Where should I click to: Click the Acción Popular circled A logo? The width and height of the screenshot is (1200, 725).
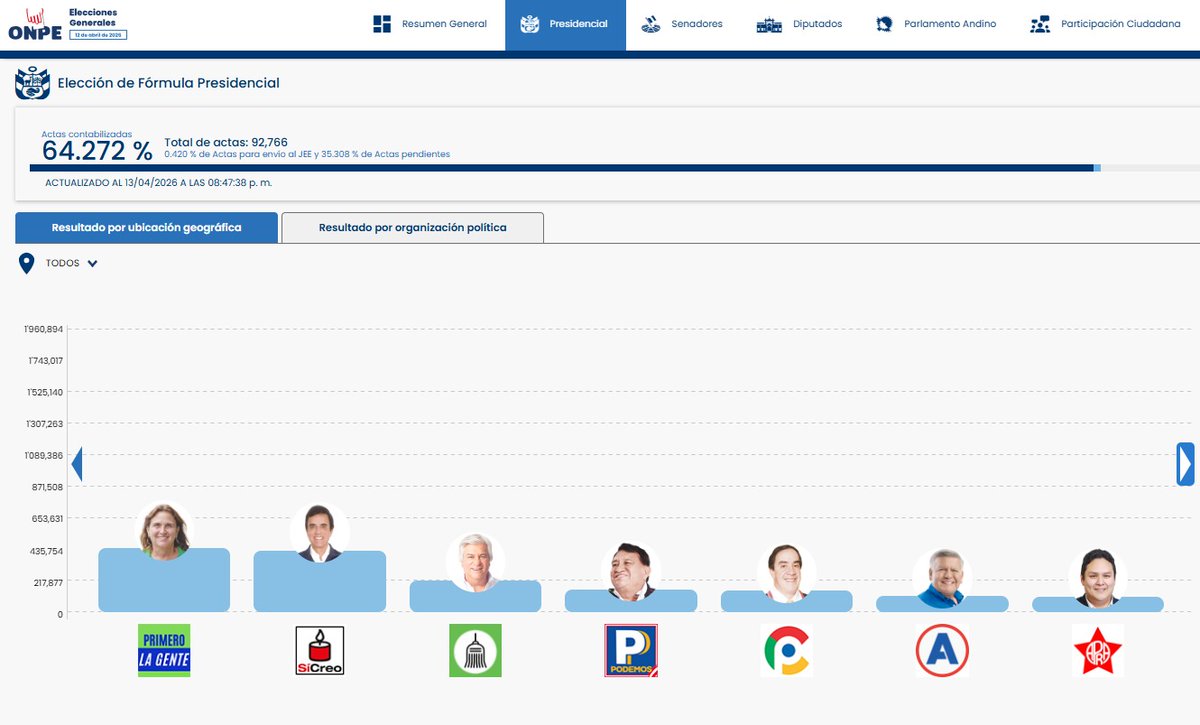coord(942,650)
